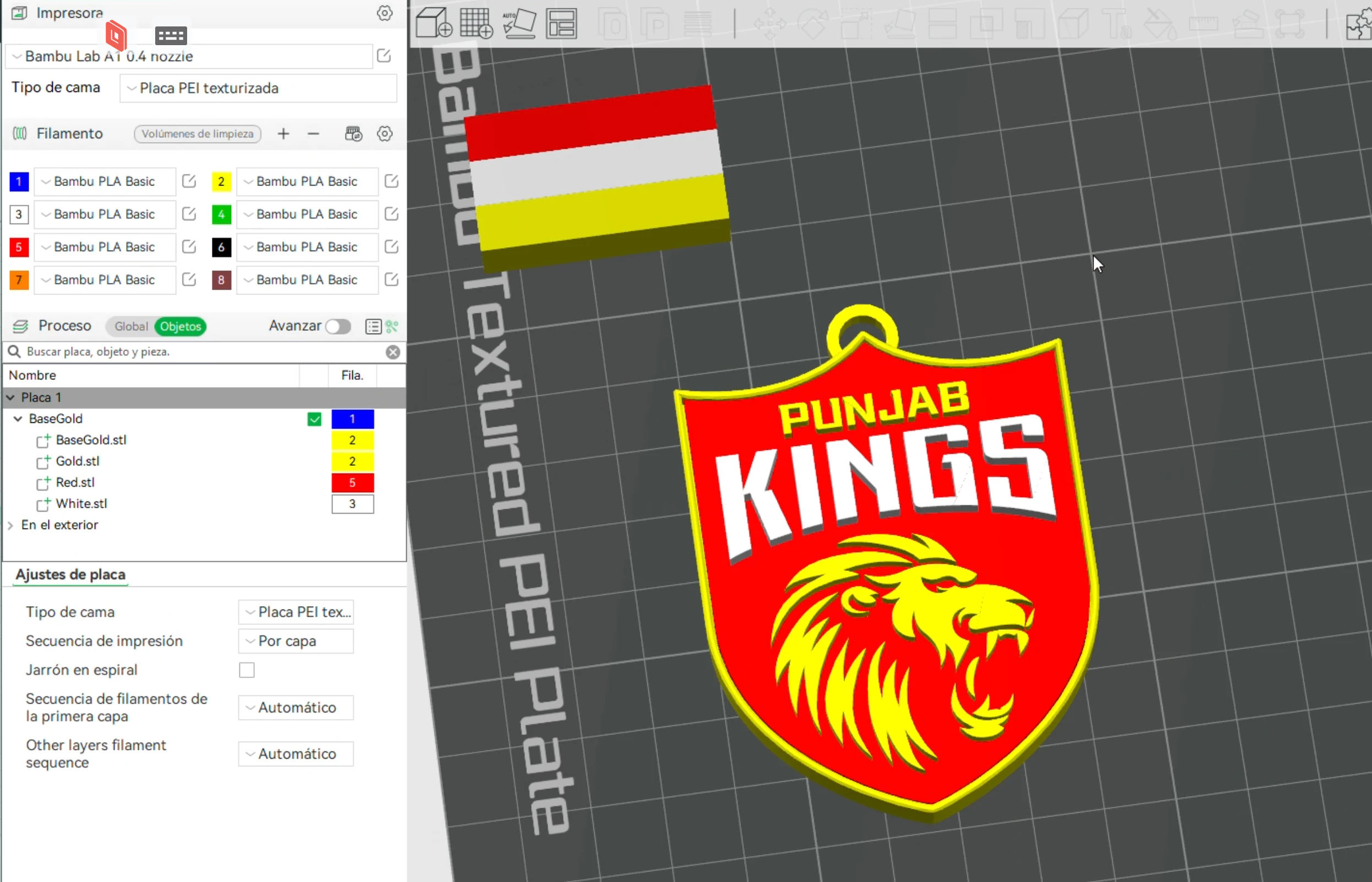The height and width of the screenshot is (882, 1372).
Task: Collapse the Placa 1 tree node
Action: (x=10, y=398)
